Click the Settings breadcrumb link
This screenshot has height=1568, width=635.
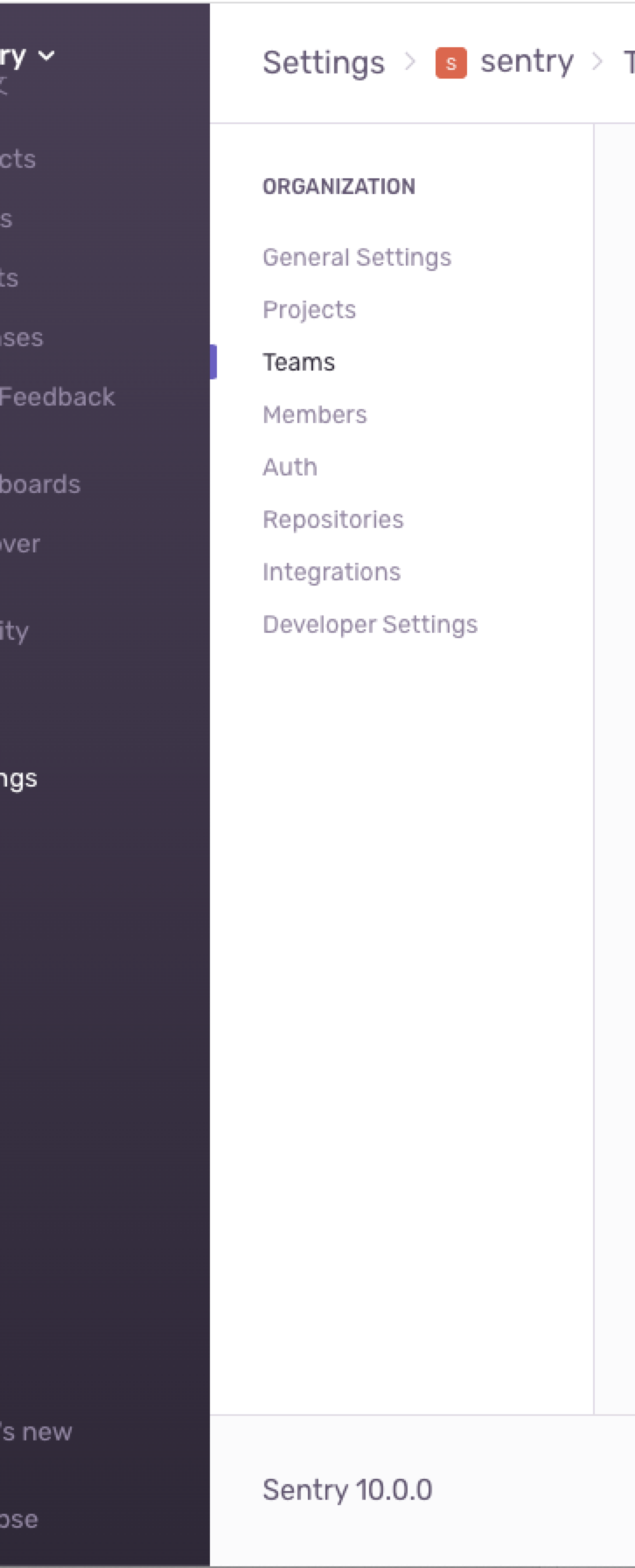[323, 61]
